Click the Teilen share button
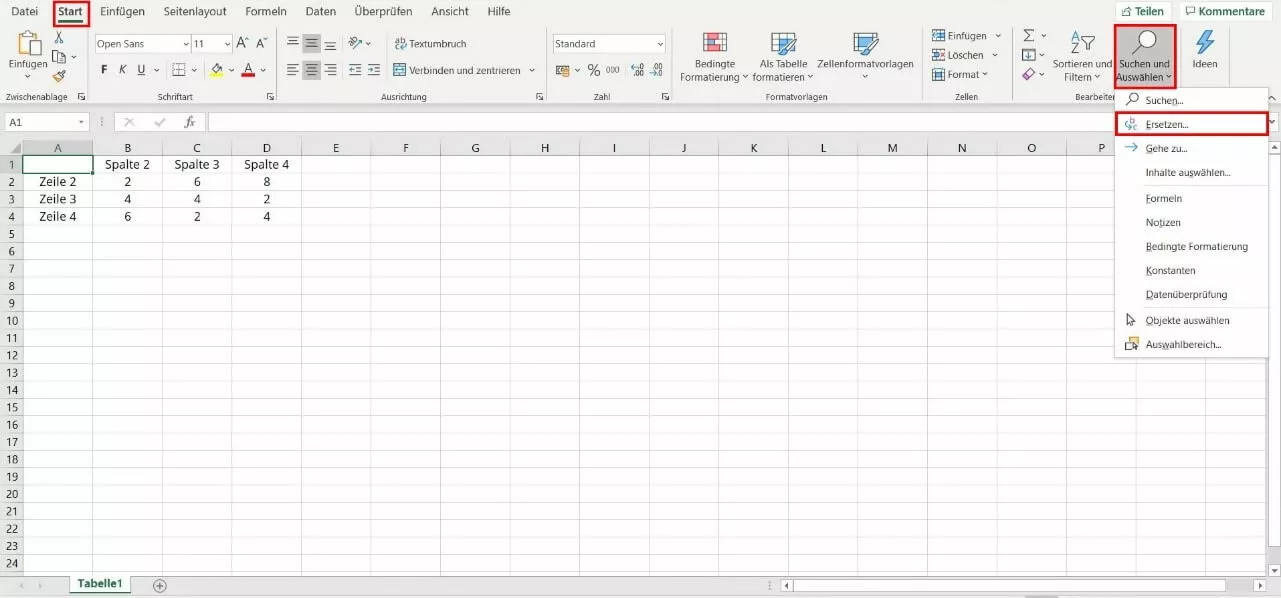The image size is (1281, 598). 1142,11
